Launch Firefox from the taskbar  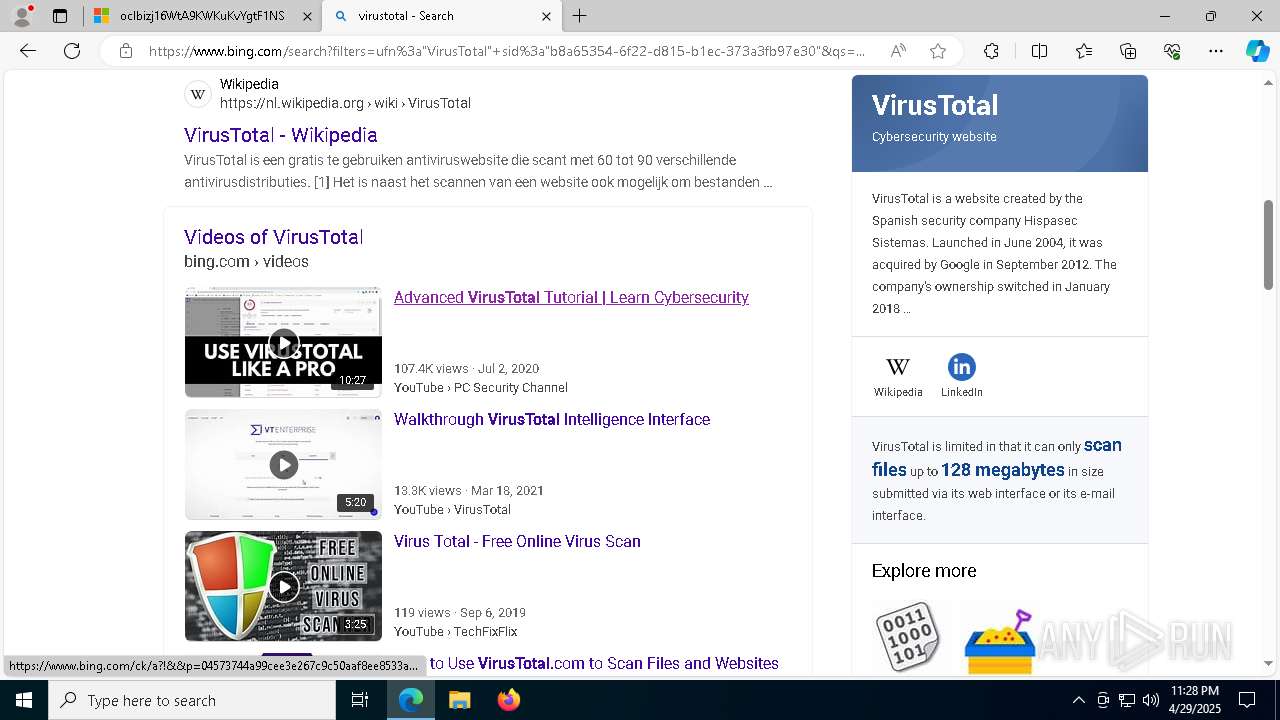pyautogui.click(x=508, y=700)
